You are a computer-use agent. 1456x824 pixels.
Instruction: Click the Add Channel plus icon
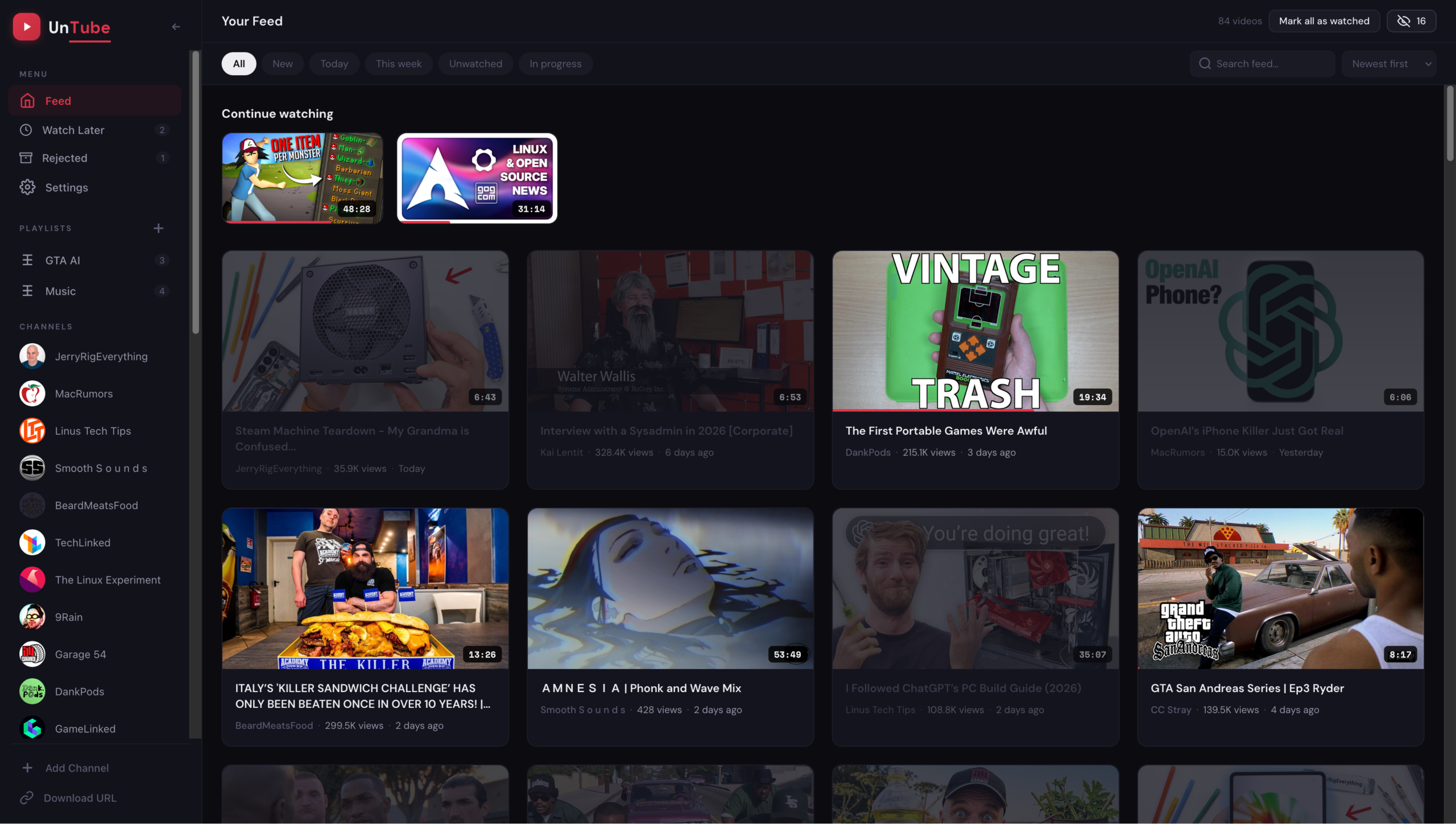pyautogui.click(x=27, y=768)
